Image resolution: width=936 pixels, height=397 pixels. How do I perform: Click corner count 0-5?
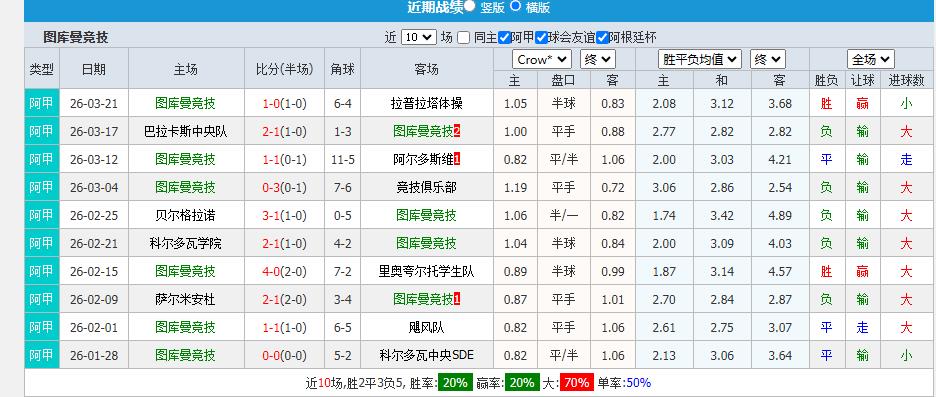point(343,216)
